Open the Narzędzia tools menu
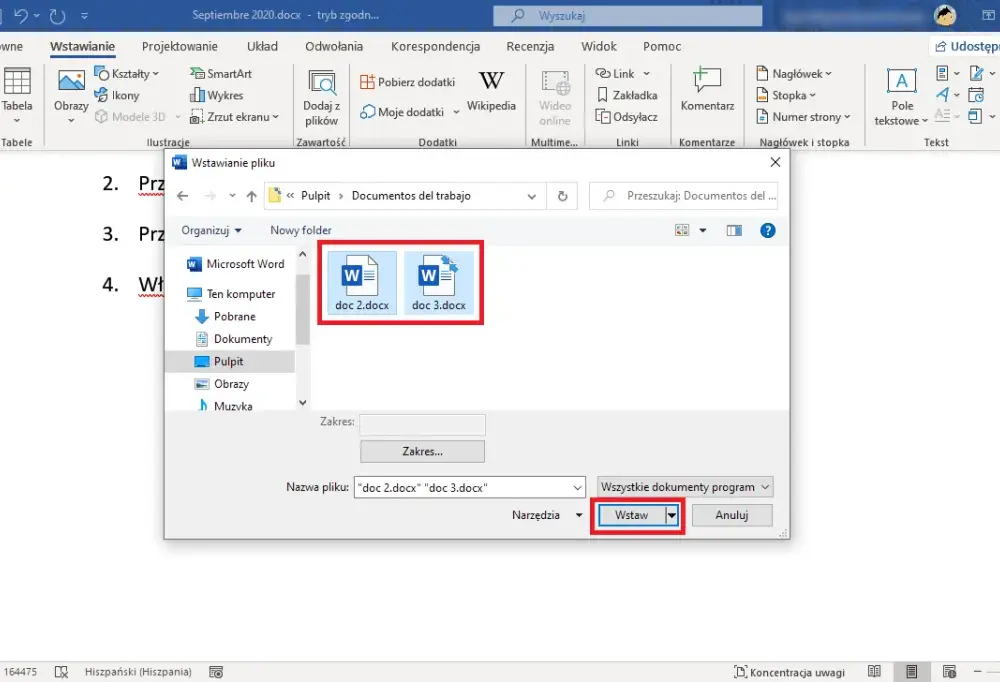The image size is (1000, 682). (547, 515)
